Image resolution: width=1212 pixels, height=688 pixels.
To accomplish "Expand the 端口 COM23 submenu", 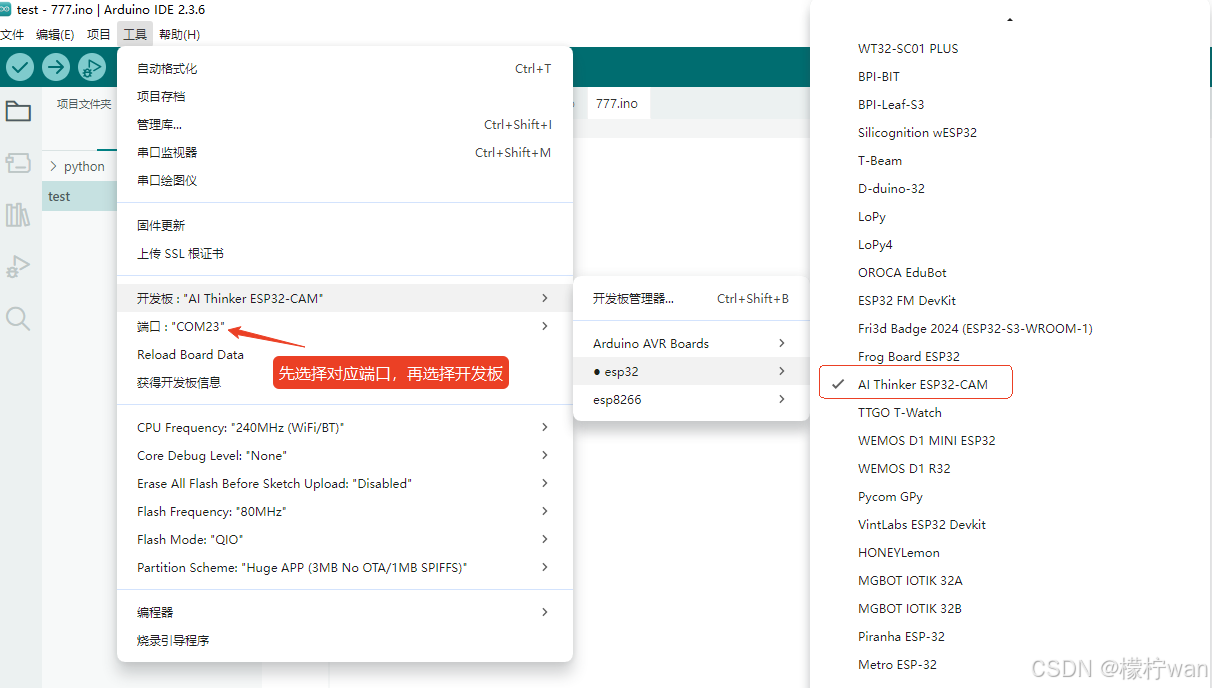I will point(344,326).
